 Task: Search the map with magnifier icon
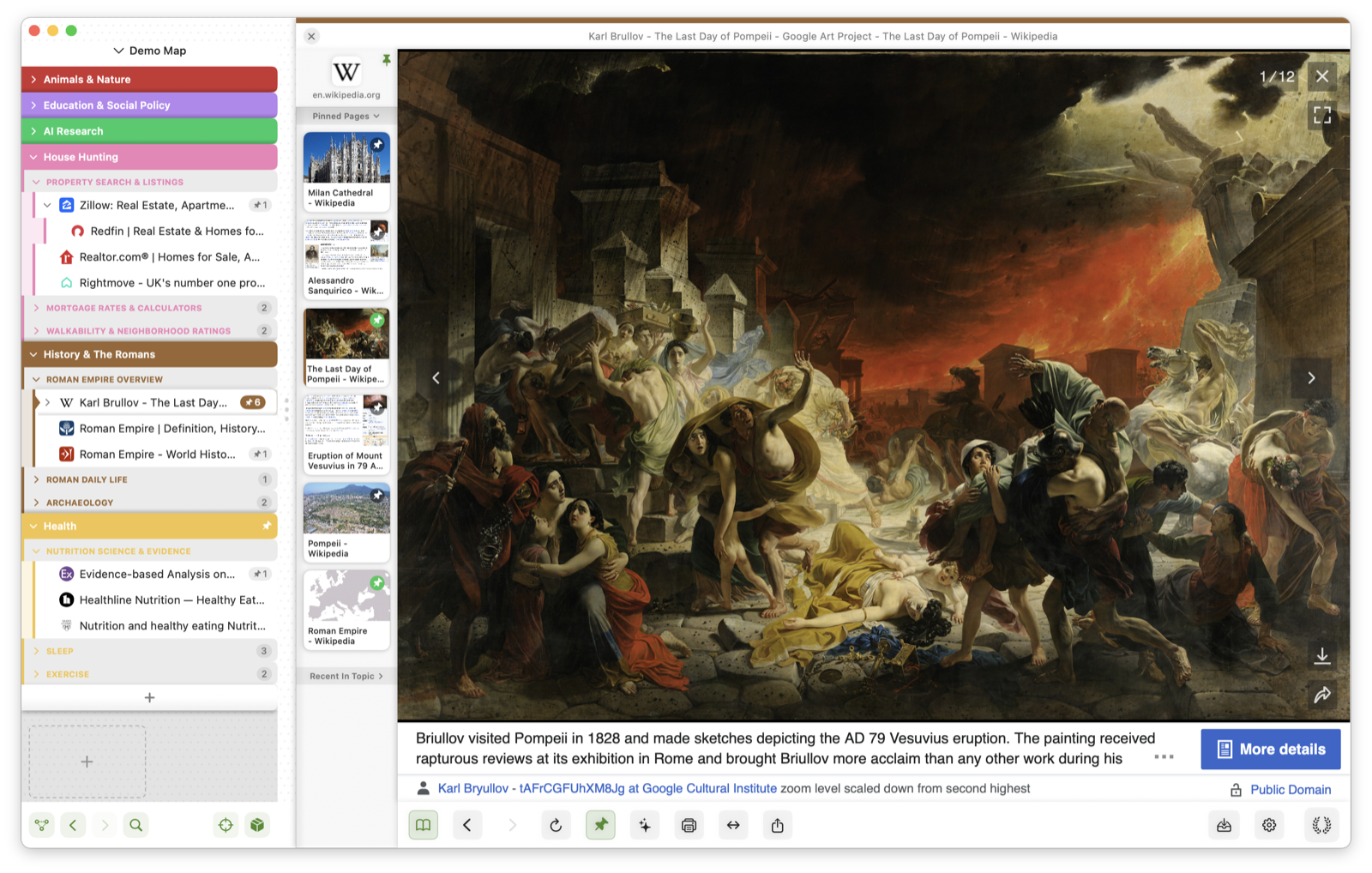136,825
